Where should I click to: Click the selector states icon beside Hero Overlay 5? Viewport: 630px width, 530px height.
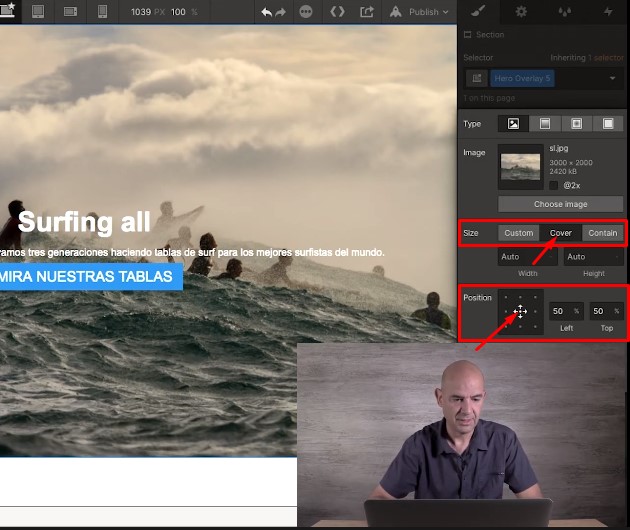[x=477, y=78]
